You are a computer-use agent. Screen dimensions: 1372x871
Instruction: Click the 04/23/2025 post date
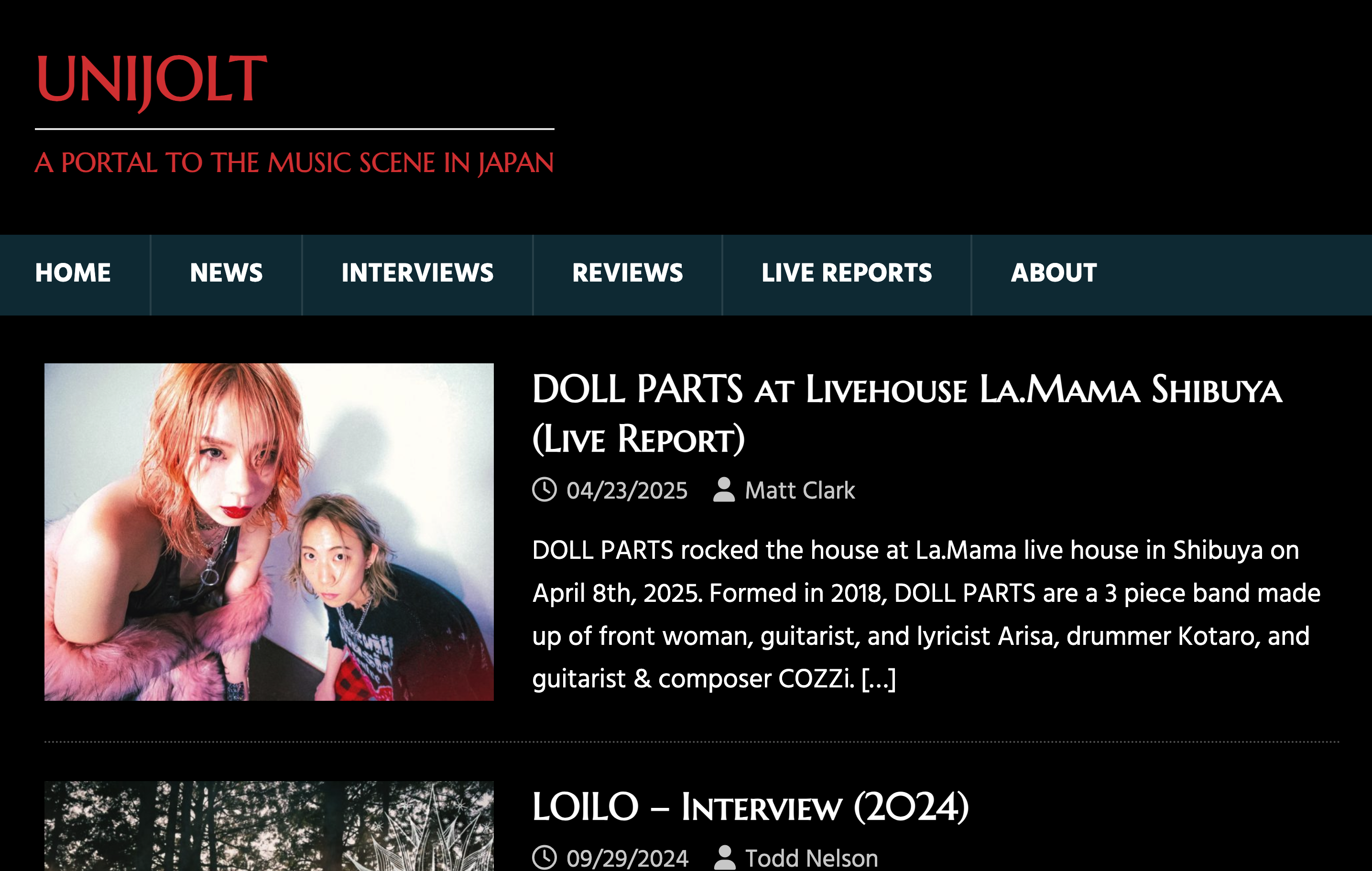point(627,490)
